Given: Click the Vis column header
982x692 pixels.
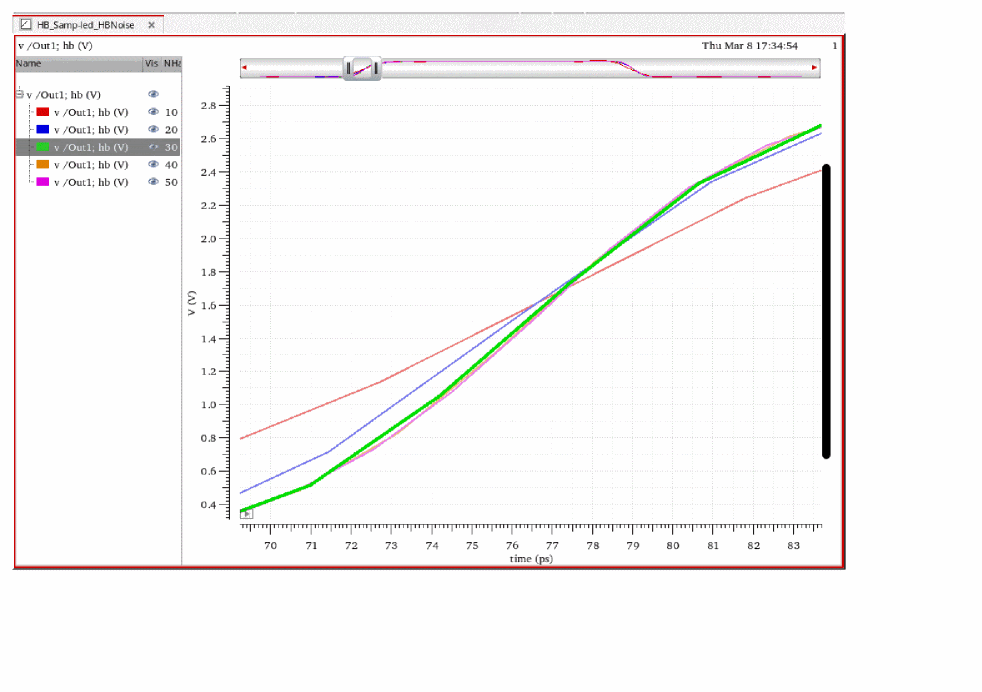Looking at the screenshot, I should (x=152, y=64).
